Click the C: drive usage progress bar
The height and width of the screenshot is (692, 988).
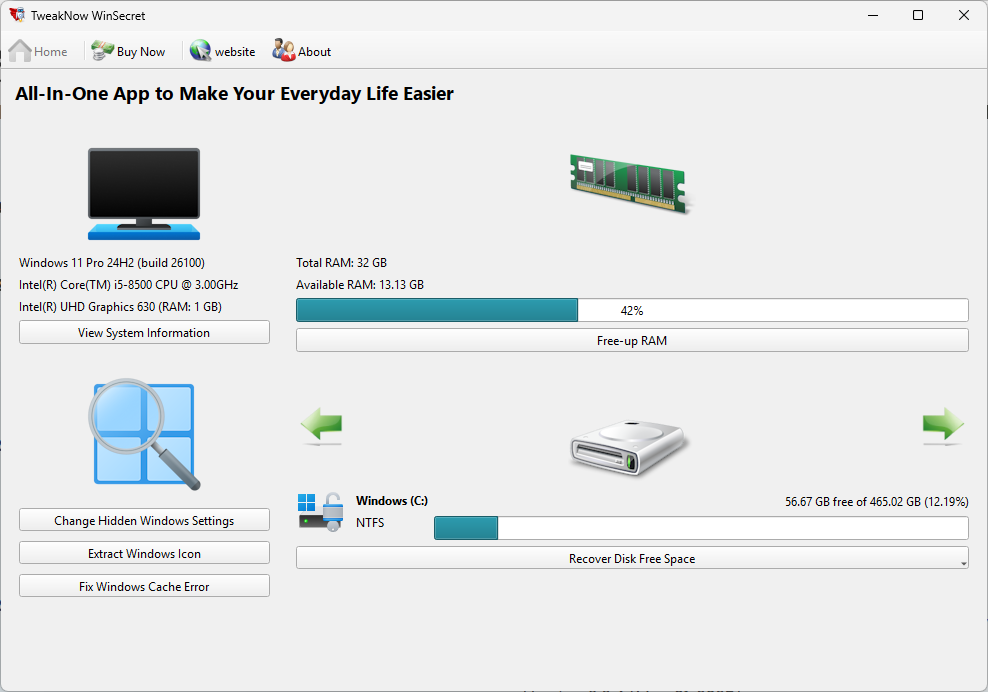pyautogui.click(x=701, y=528)
